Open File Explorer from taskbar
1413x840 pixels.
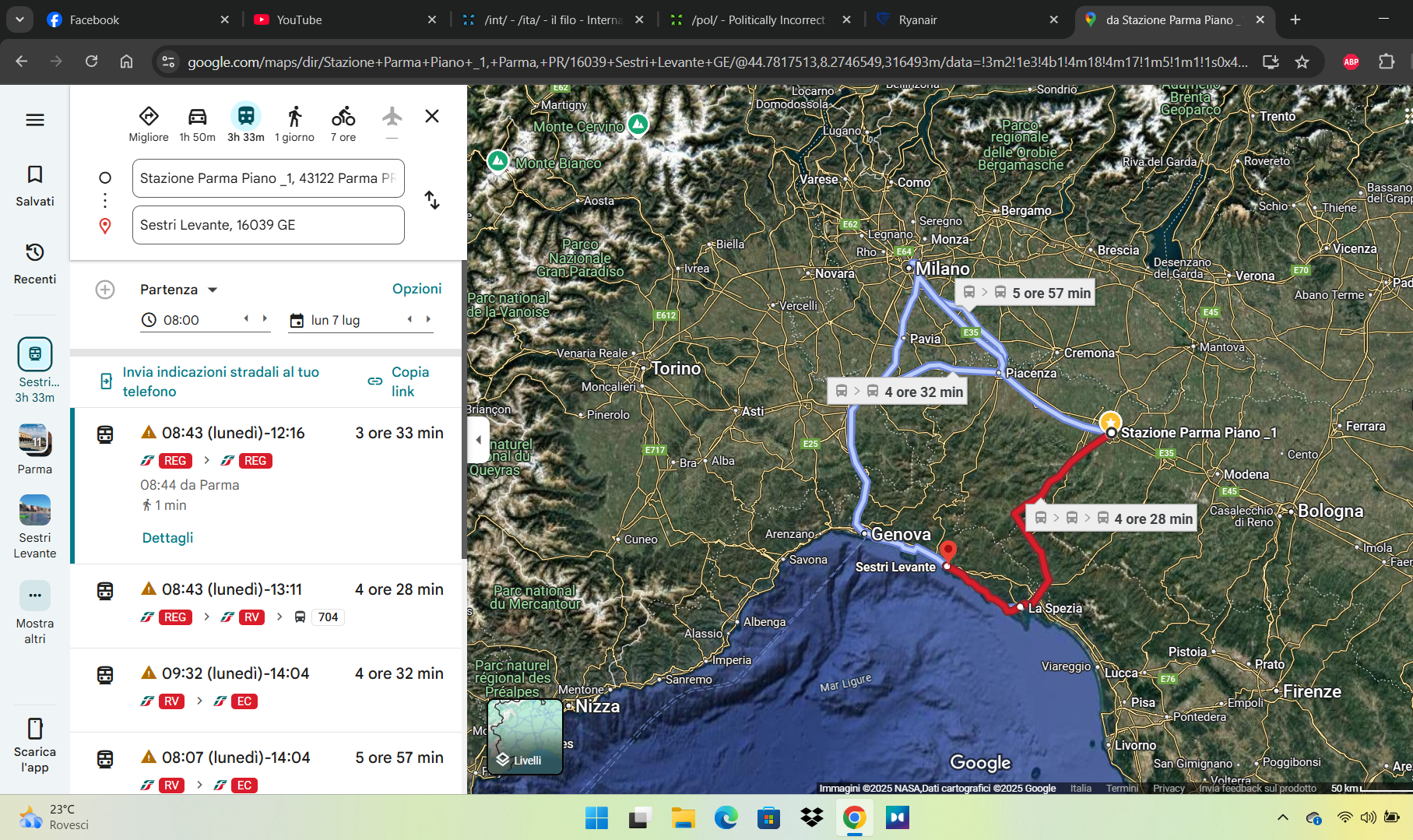tap(683, 817)
